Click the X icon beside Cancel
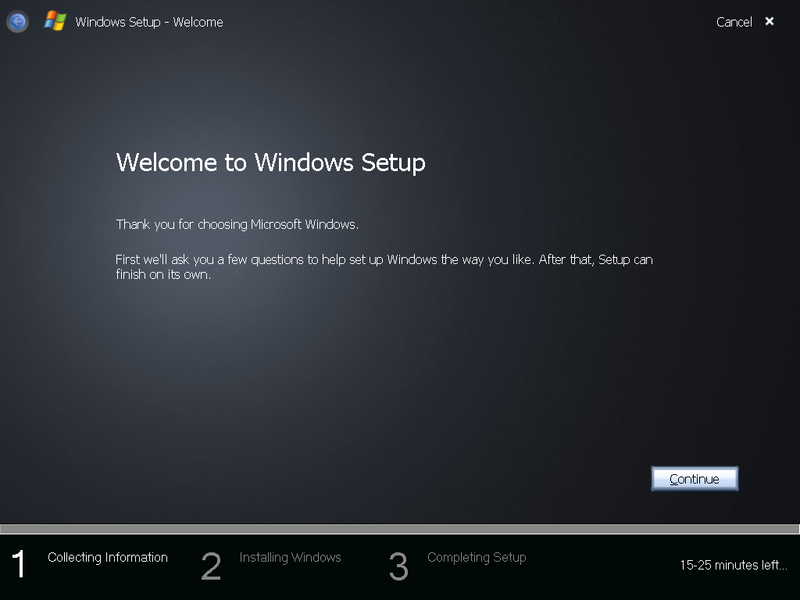The width and height of the screenshot is (800, 600). 769,21
